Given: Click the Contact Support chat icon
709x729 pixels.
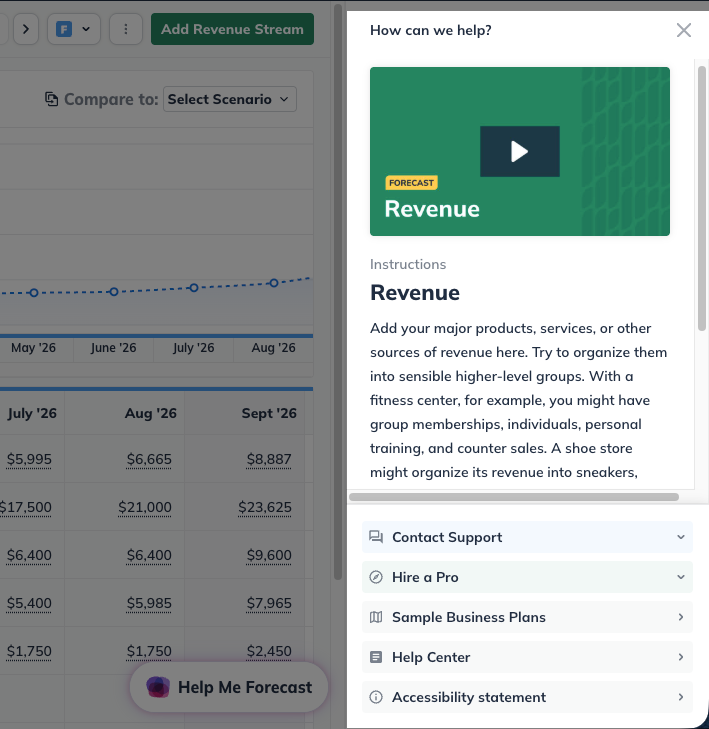Looking at the screenshot, I should coord(376,537).
